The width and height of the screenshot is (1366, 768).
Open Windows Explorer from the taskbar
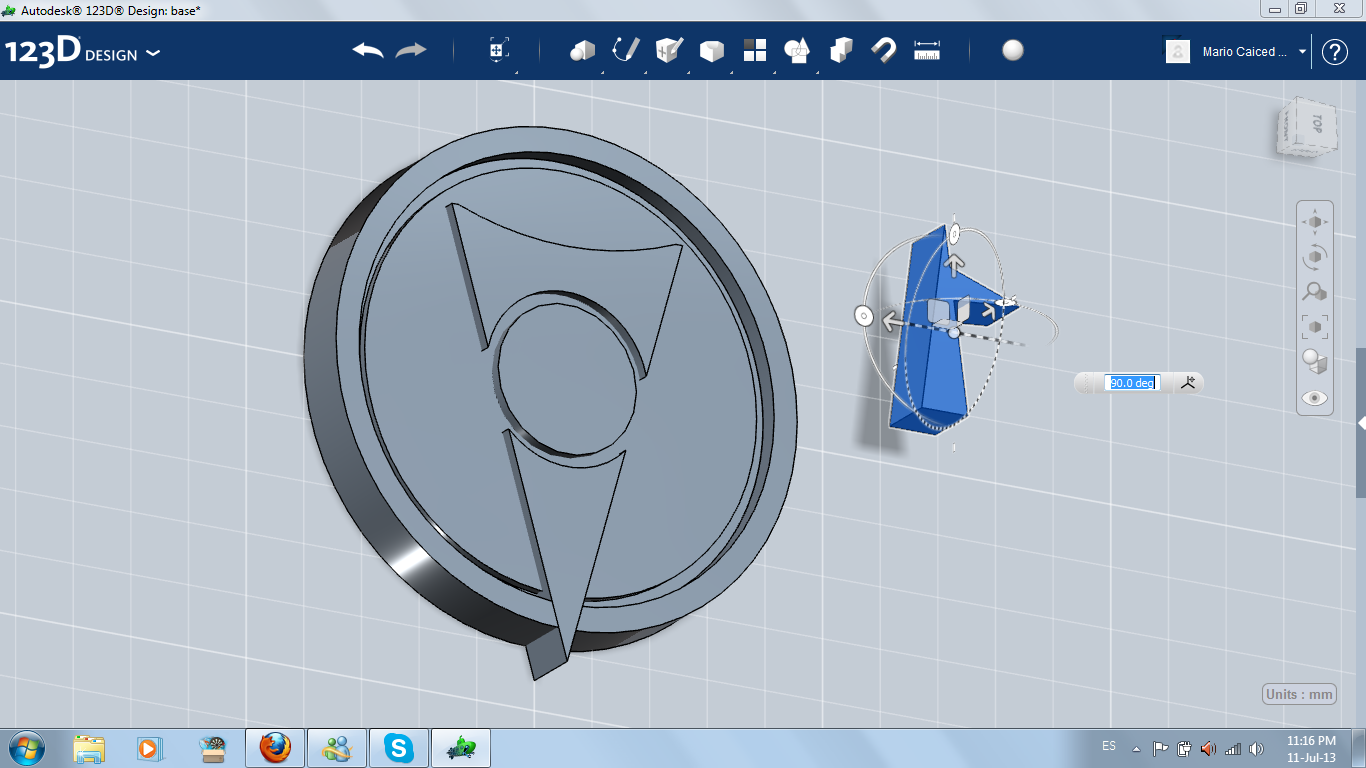[x=89, y=748]
